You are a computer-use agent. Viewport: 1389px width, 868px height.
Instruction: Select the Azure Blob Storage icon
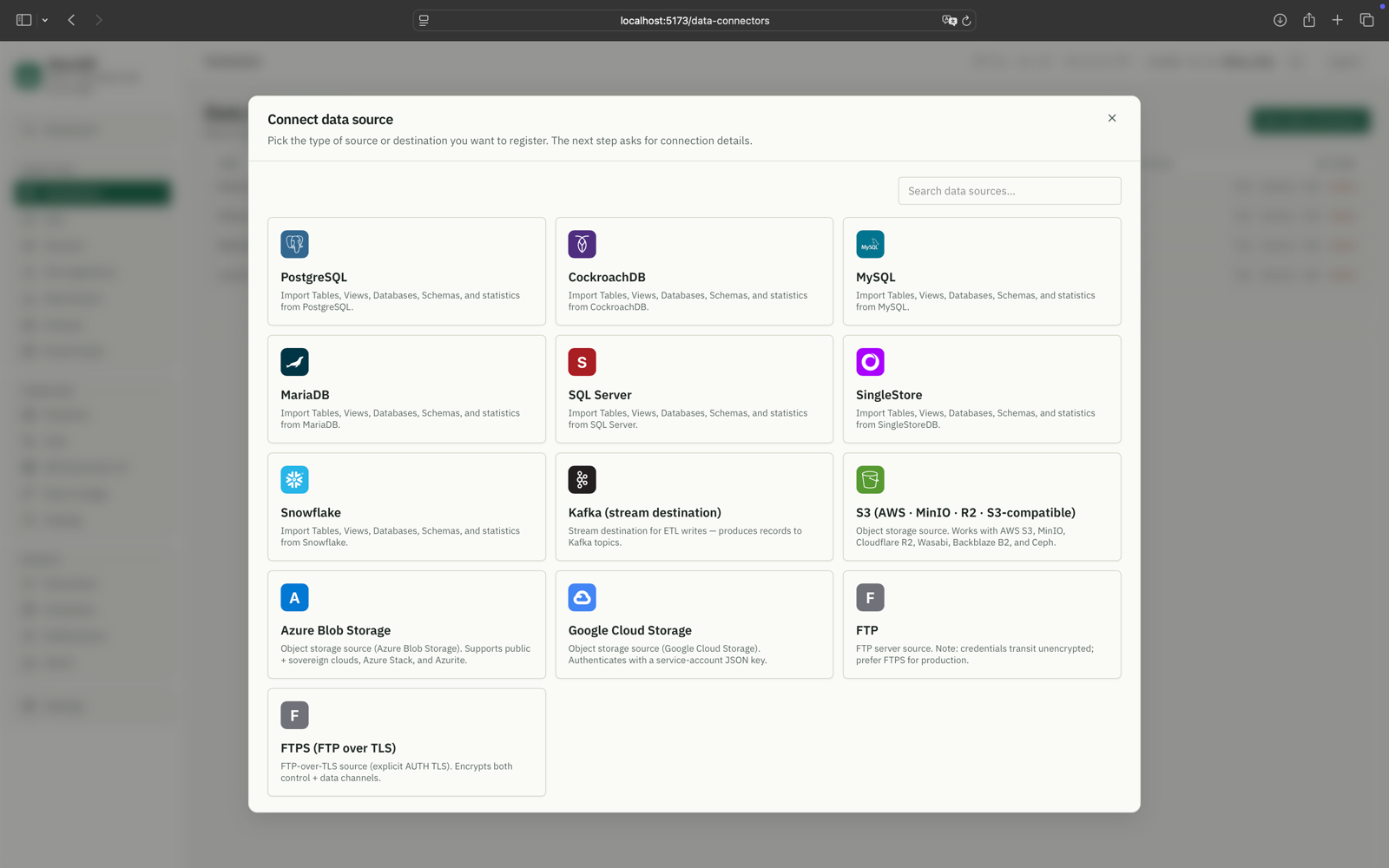click(x=294, y=597)
